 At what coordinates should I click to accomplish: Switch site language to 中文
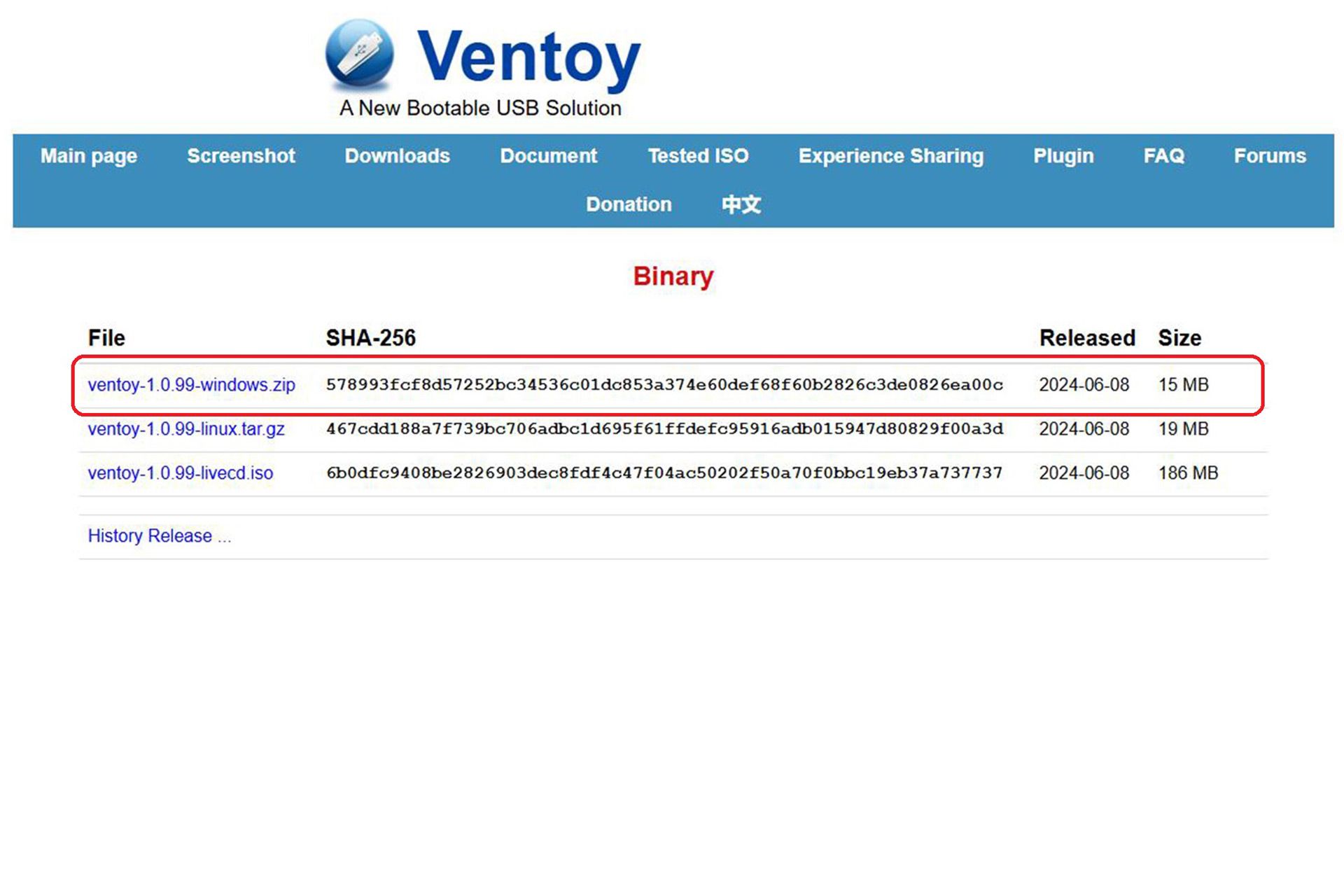pyautogui.click(x=741, y=204)
